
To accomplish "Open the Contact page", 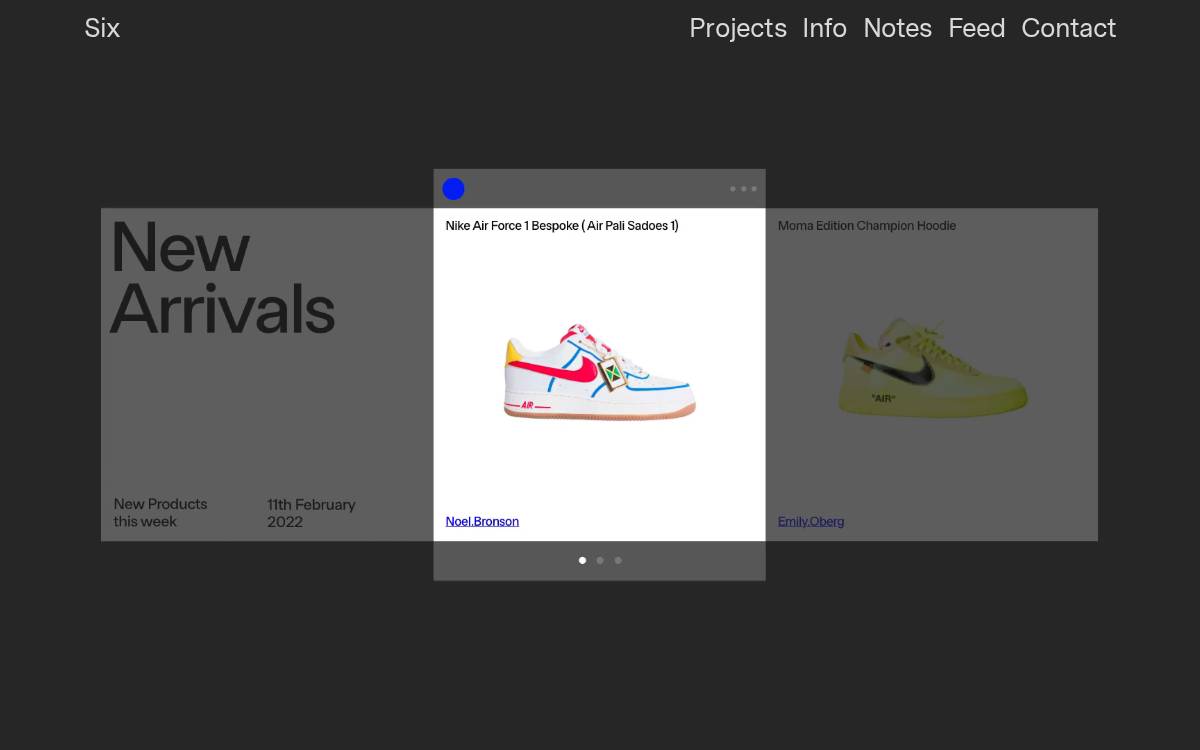I will click(1068, 28).
